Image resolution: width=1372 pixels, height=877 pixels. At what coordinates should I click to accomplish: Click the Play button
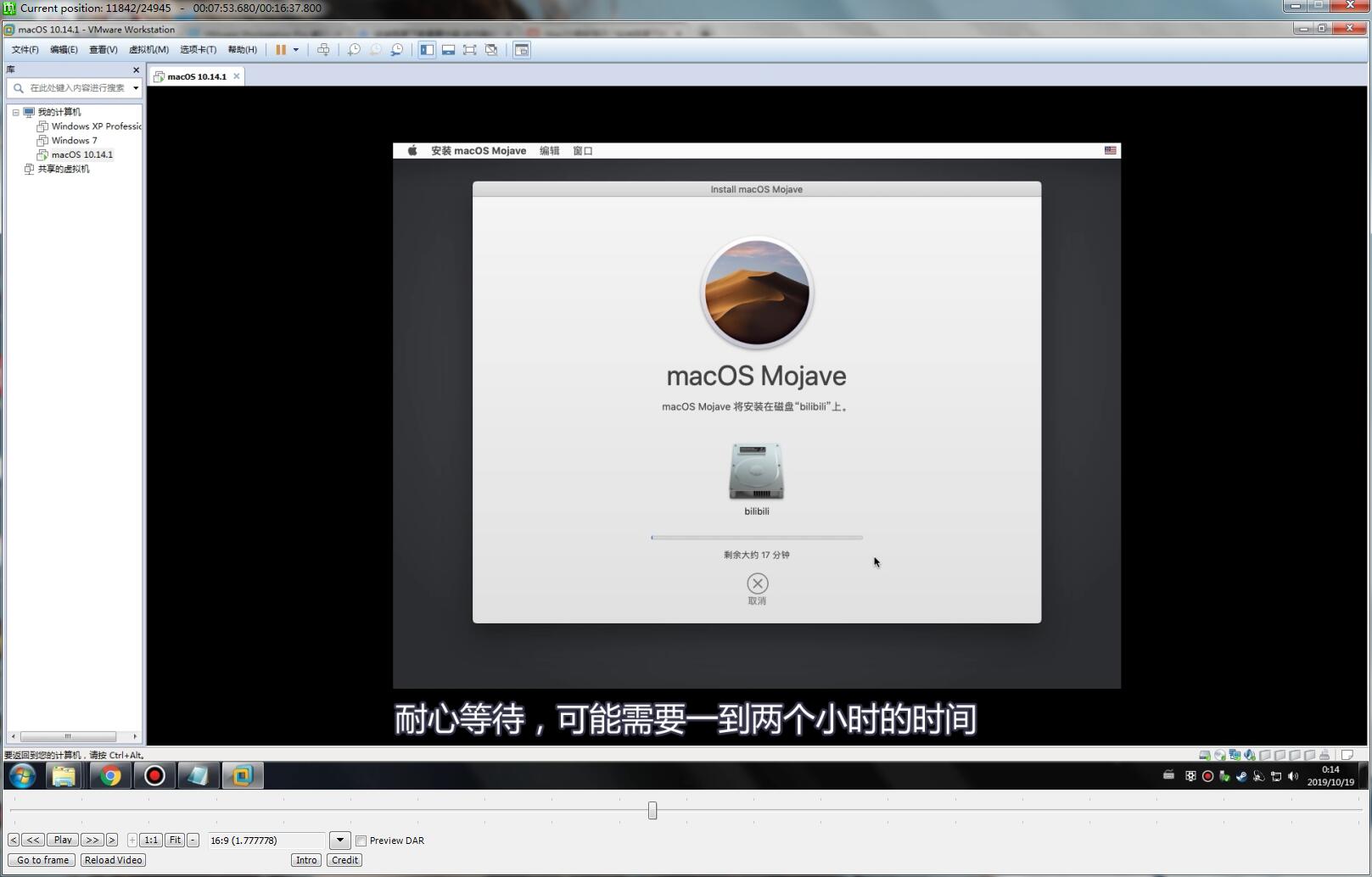pos(62,840)
